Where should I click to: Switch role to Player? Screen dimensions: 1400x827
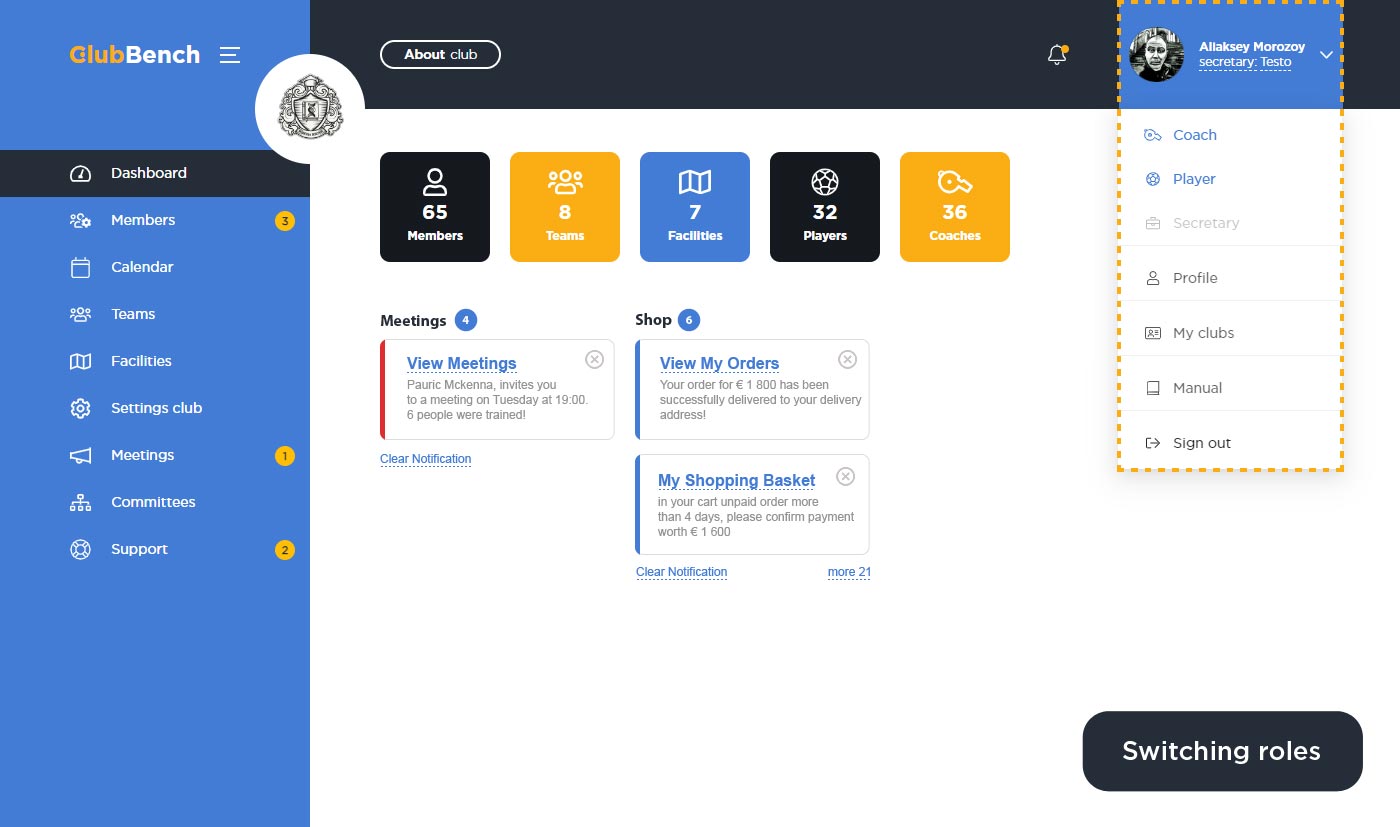click(x=1193, y=179)
